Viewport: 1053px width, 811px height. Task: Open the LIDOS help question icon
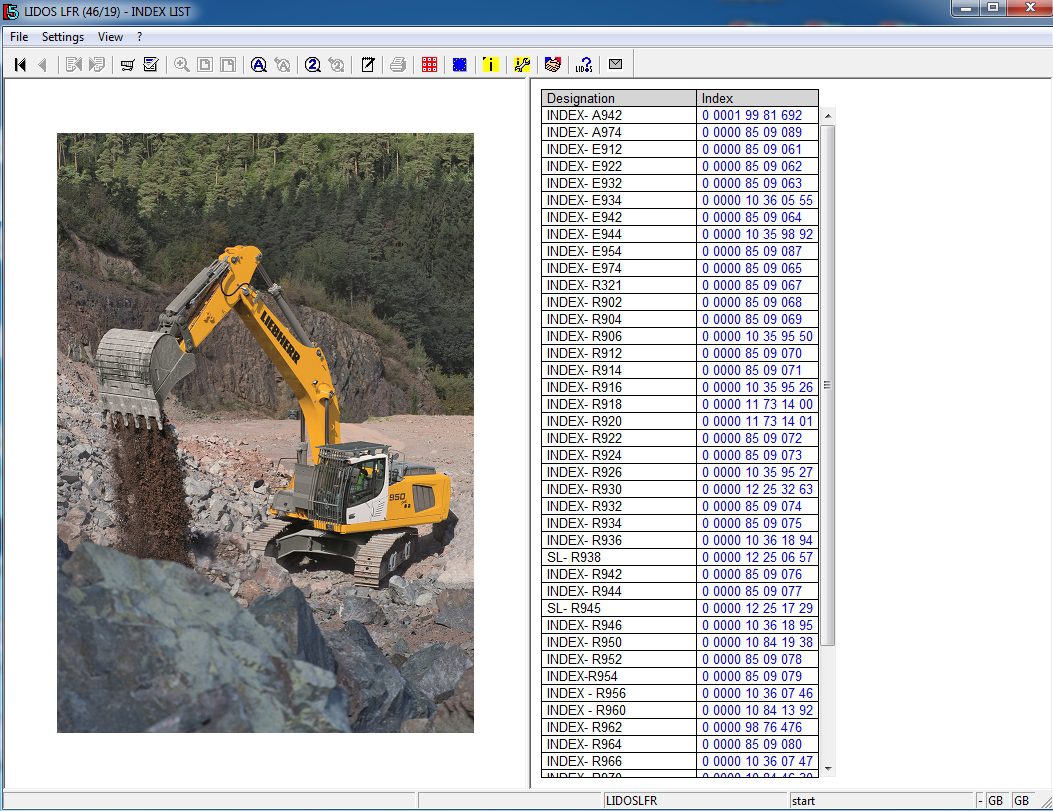(x=584, y=65)
